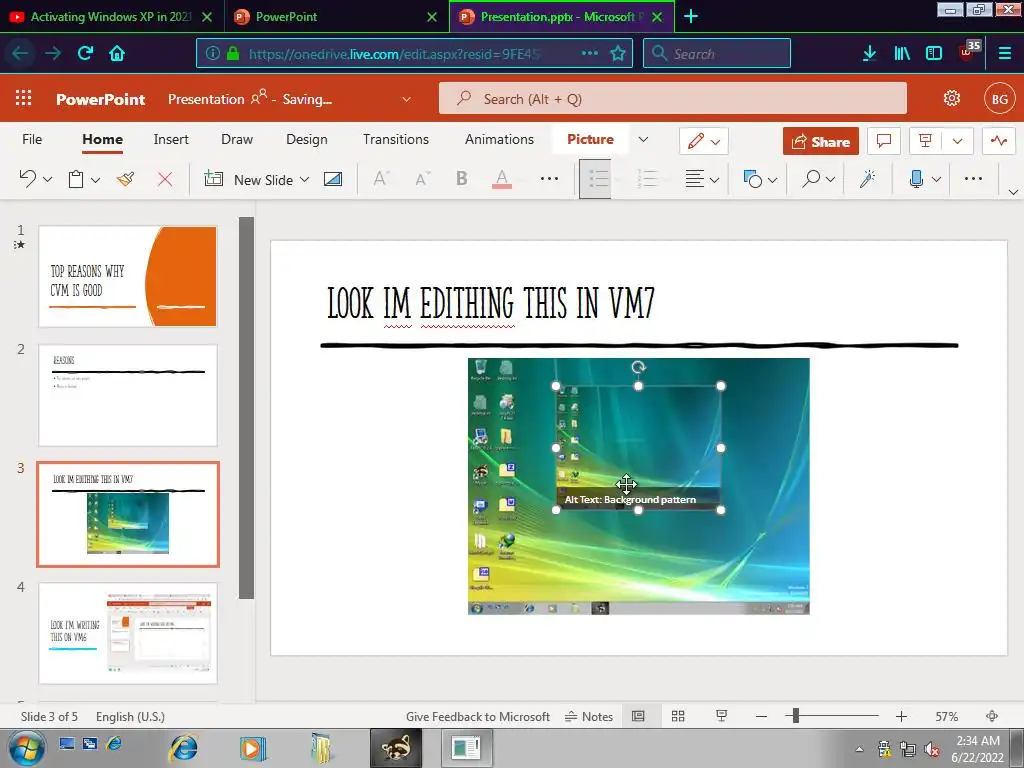The width and height of the screenshot is (1024, 768).
Task: Toggle Bold formatting
Action: click(x=462, y=178)
